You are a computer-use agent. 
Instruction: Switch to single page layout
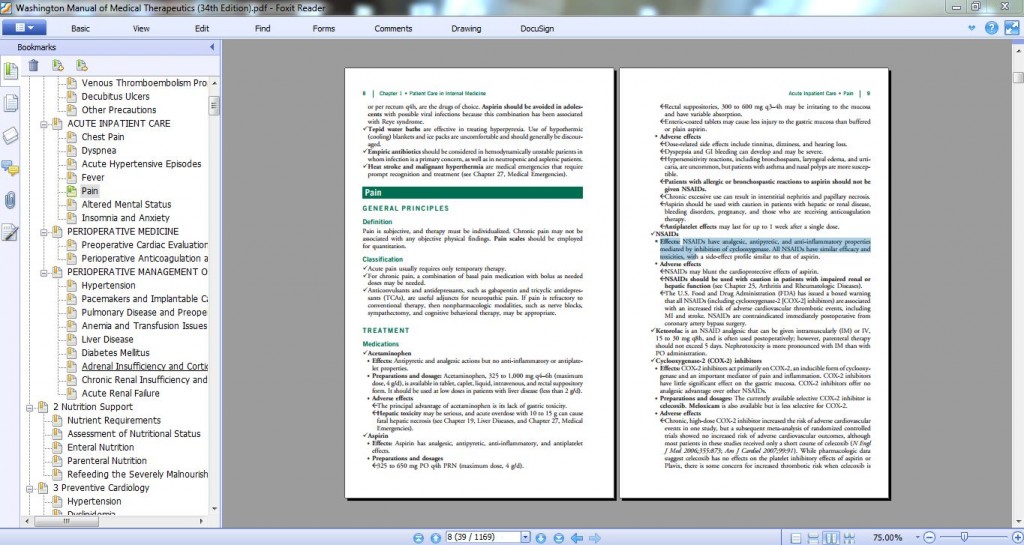point(796,538)
